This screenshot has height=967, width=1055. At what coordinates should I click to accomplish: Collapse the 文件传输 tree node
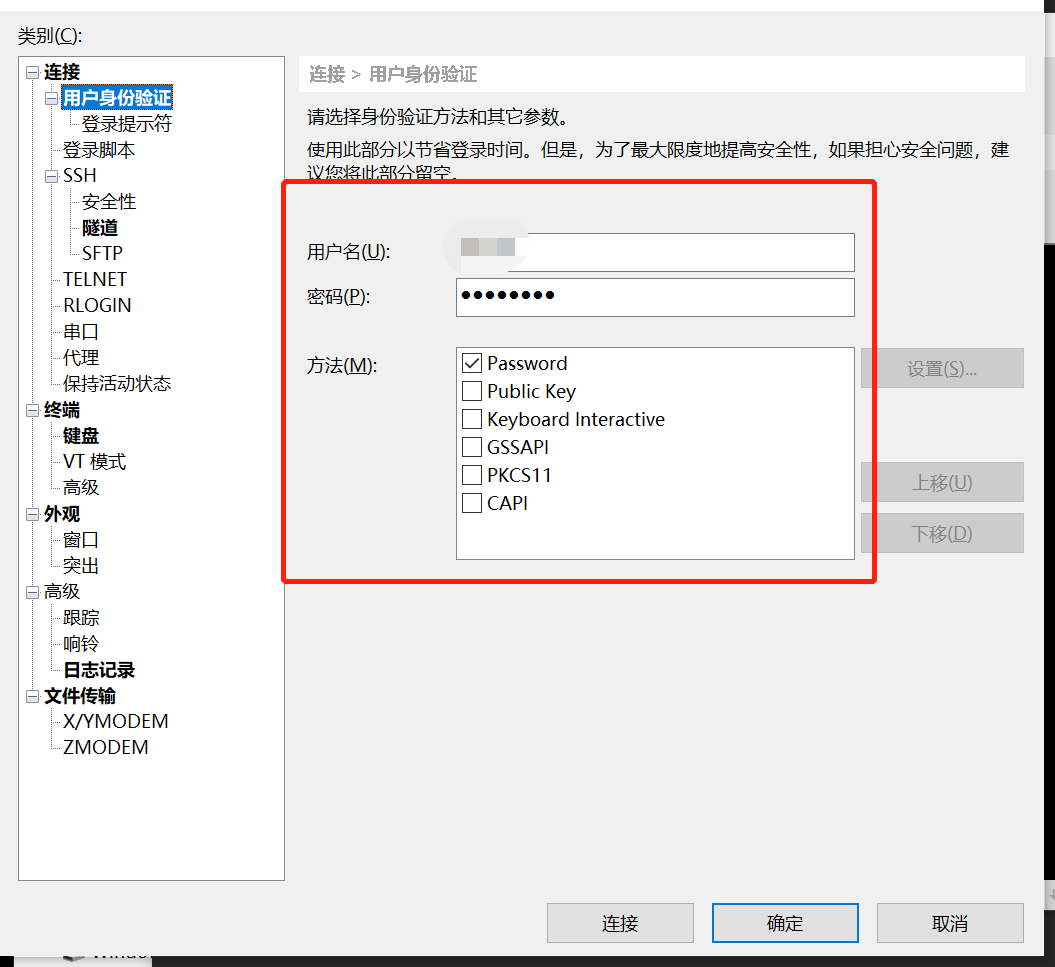tap(32, 696)
